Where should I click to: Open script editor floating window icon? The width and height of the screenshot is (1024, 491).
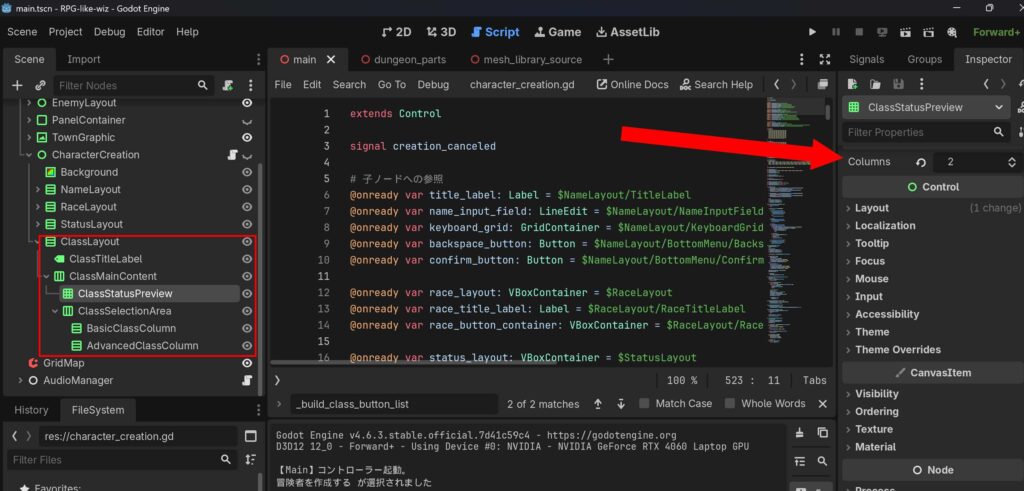pyautogui.click(x=822, y=84)
